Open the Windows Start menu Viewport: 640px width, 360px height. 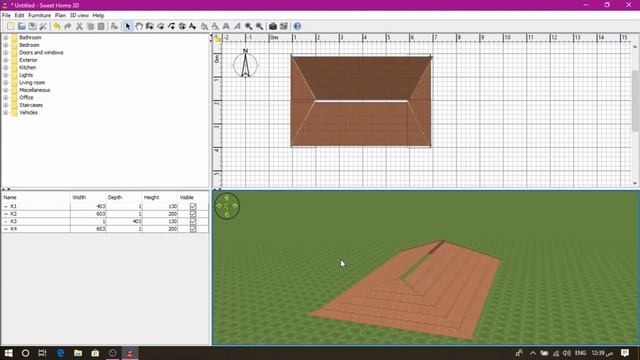pyautogui.click(x=8, y=353)
